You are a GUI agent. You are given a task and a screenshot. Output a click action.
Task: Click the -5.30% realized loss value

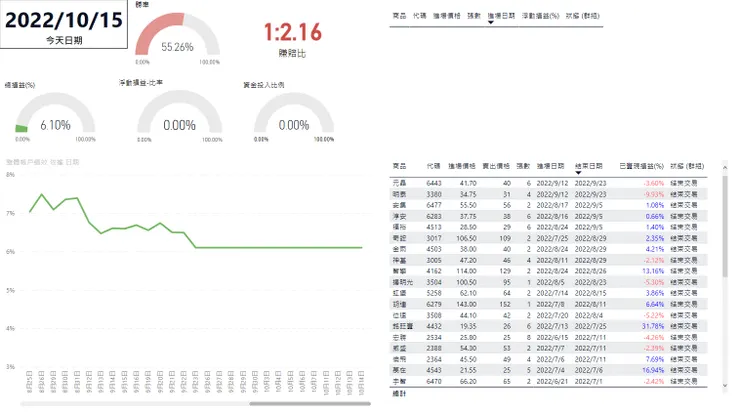pyautogui.click(x=654, y=282)
